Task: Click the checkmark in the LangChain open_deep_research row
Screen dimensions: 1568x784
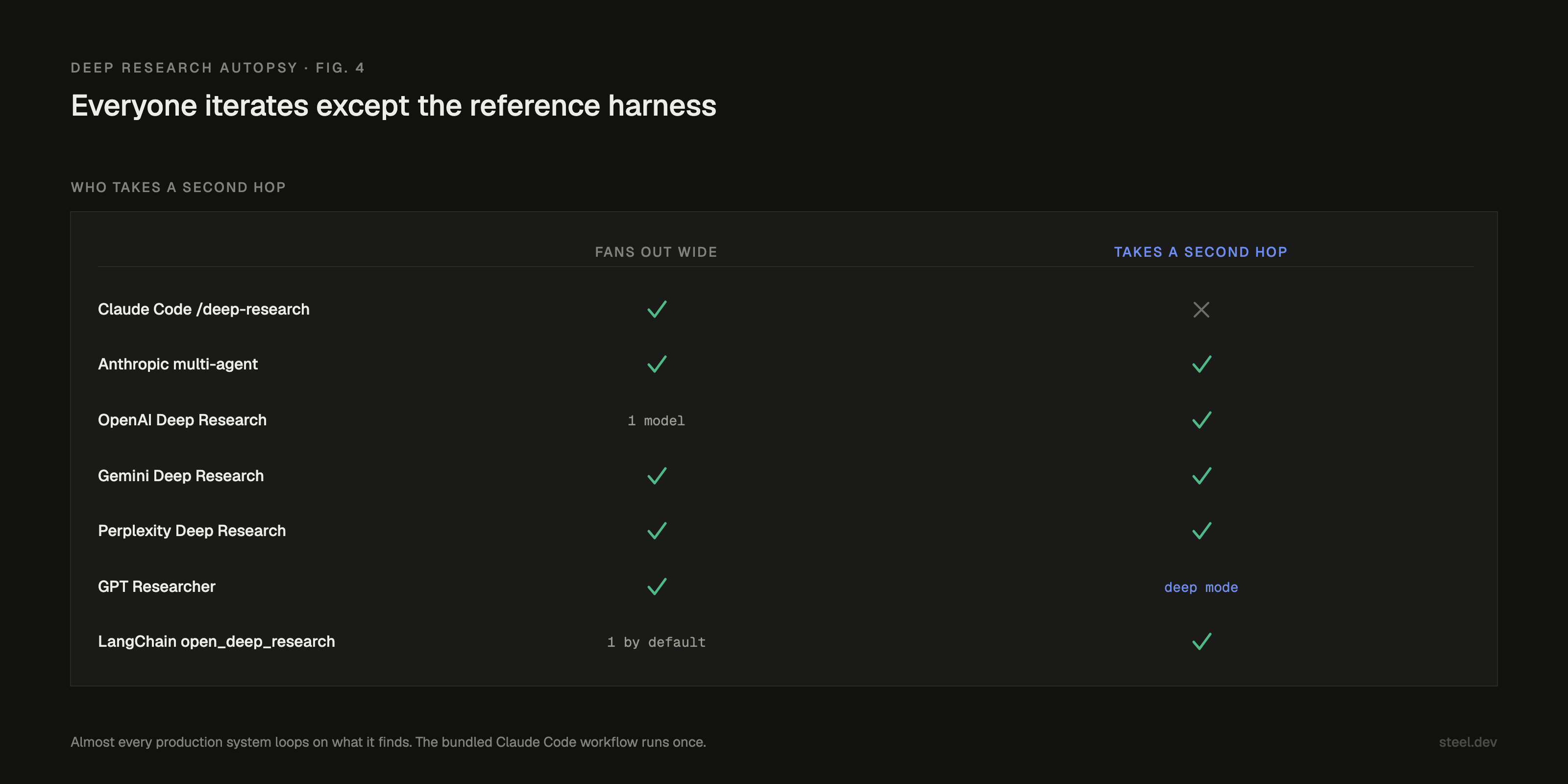Action: coord(1201,641)
